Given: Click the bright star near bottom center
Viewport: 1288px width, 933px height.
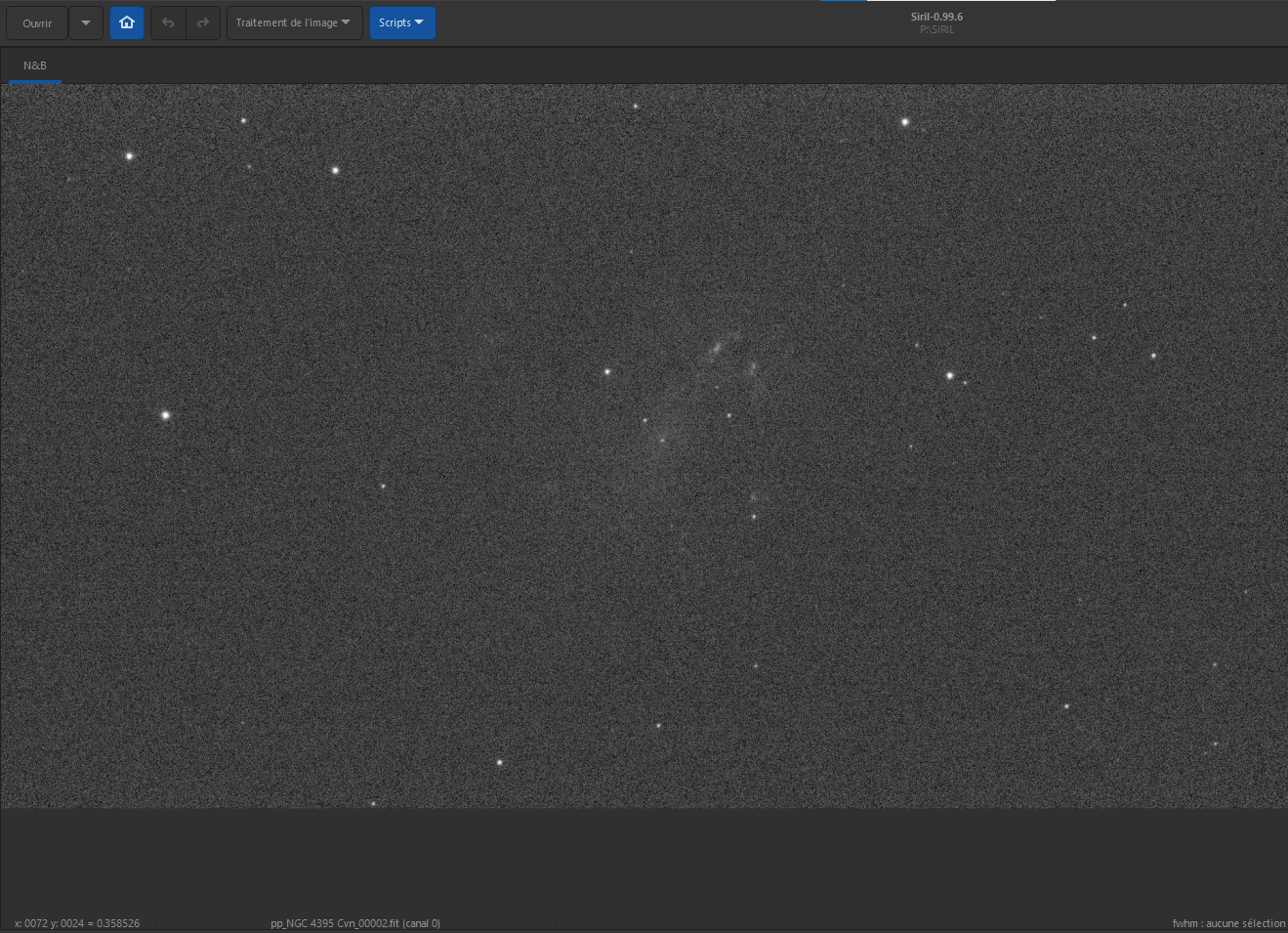Looking at the screenshot, I should click(x=500, y=762).
